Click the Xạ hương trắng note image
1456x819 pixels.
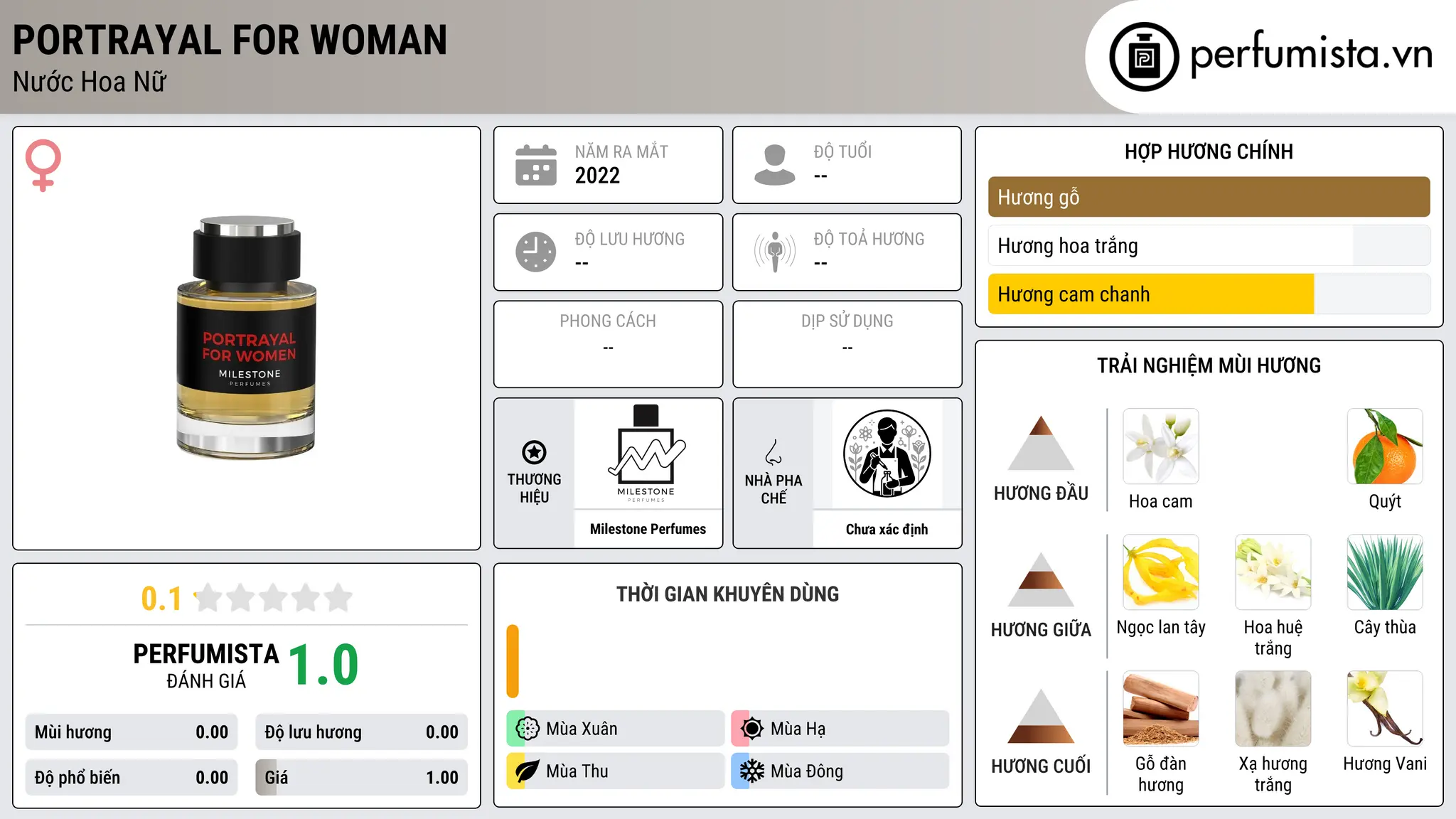tap(1273, 709)
